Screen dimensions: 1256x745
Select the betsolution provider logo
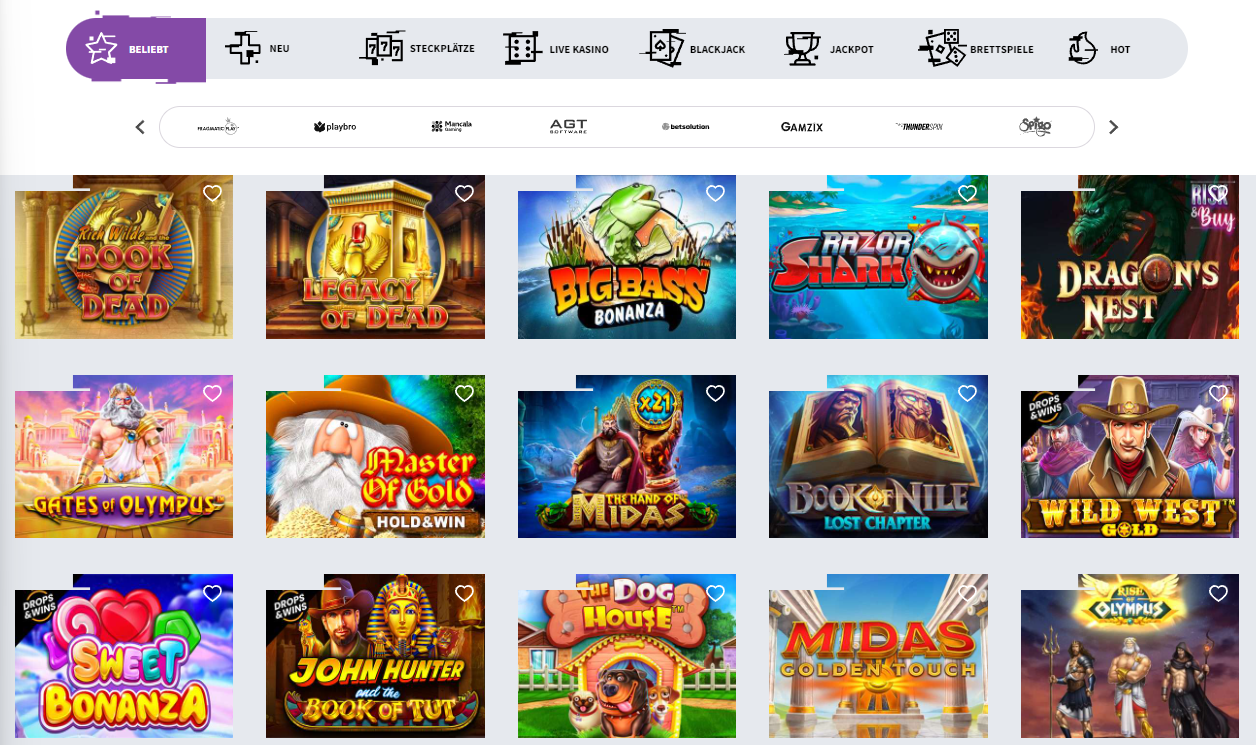click(x=685, y=127)
